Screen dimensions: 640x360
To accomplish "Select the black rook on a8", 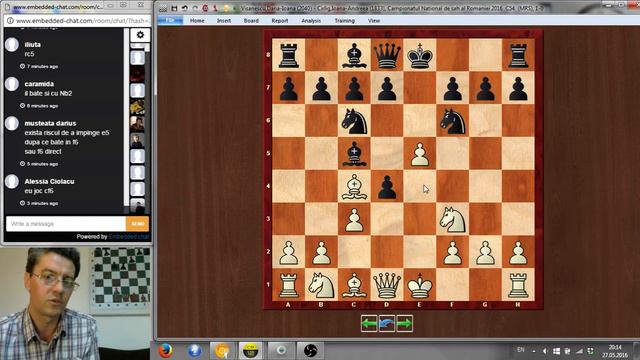I will point(289,55).
